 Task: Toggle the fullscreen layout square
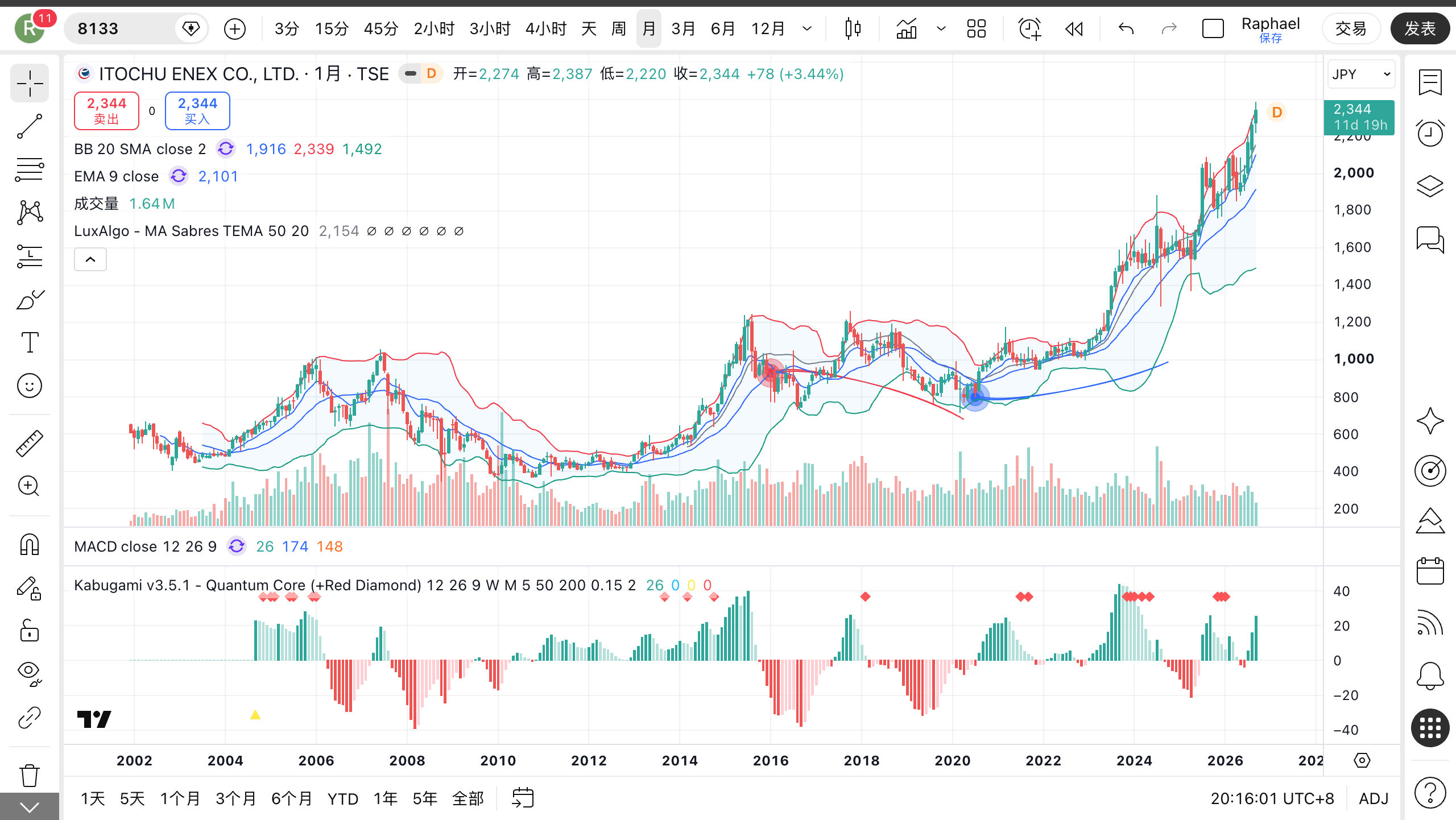pos(1213,28)
